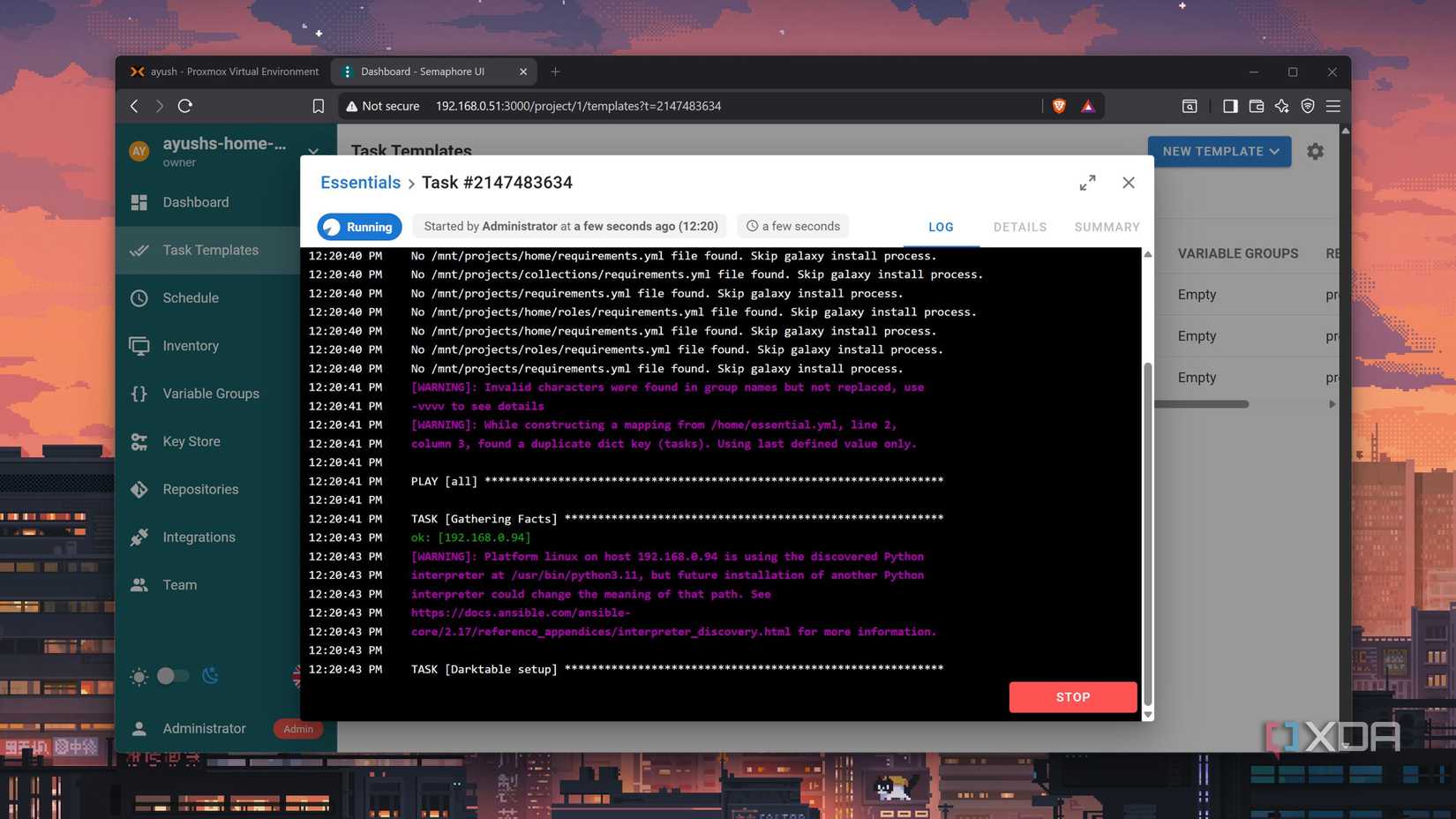Click the Not secure site warning
Image resolution: width=1456 pixels, height=819 pixels.
(x=383, y=106)
